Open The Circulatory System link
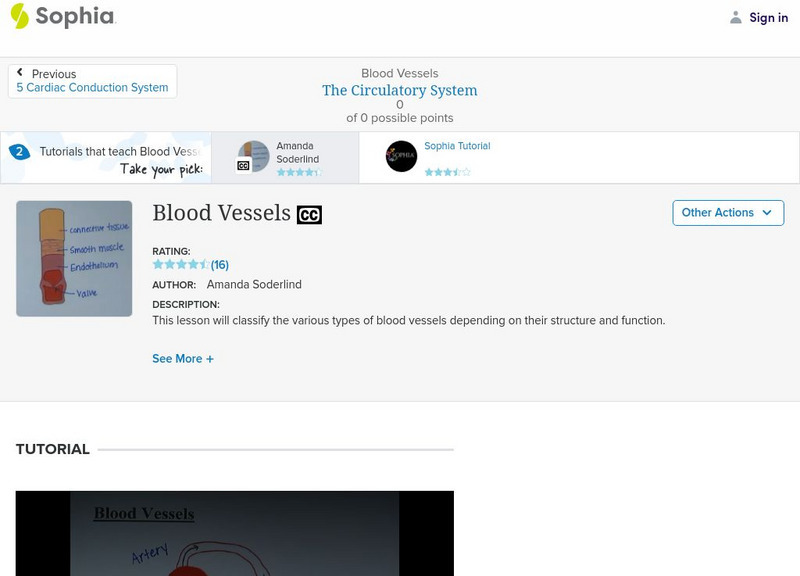 tap(399, 90)
